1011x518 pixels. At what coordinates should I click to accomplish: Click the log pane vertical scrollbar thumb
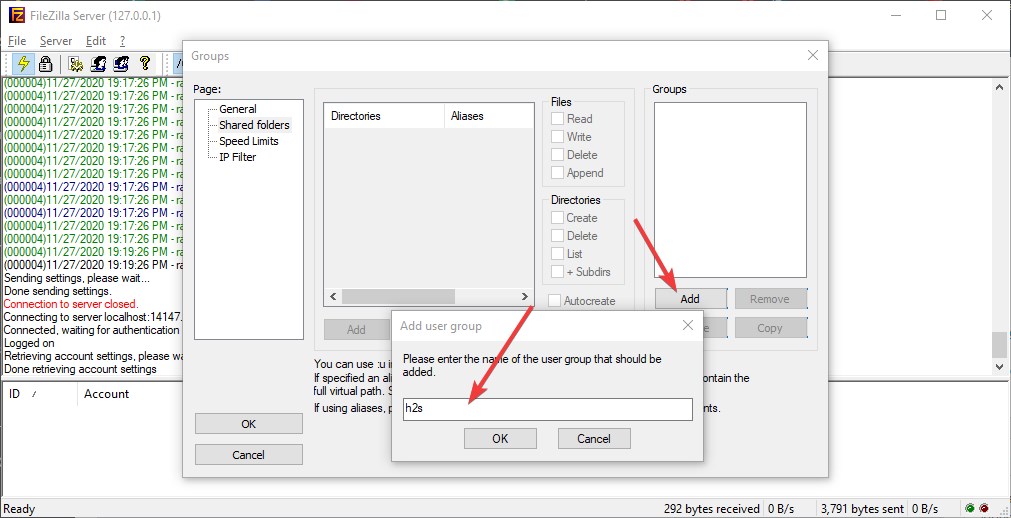[999, 344]
